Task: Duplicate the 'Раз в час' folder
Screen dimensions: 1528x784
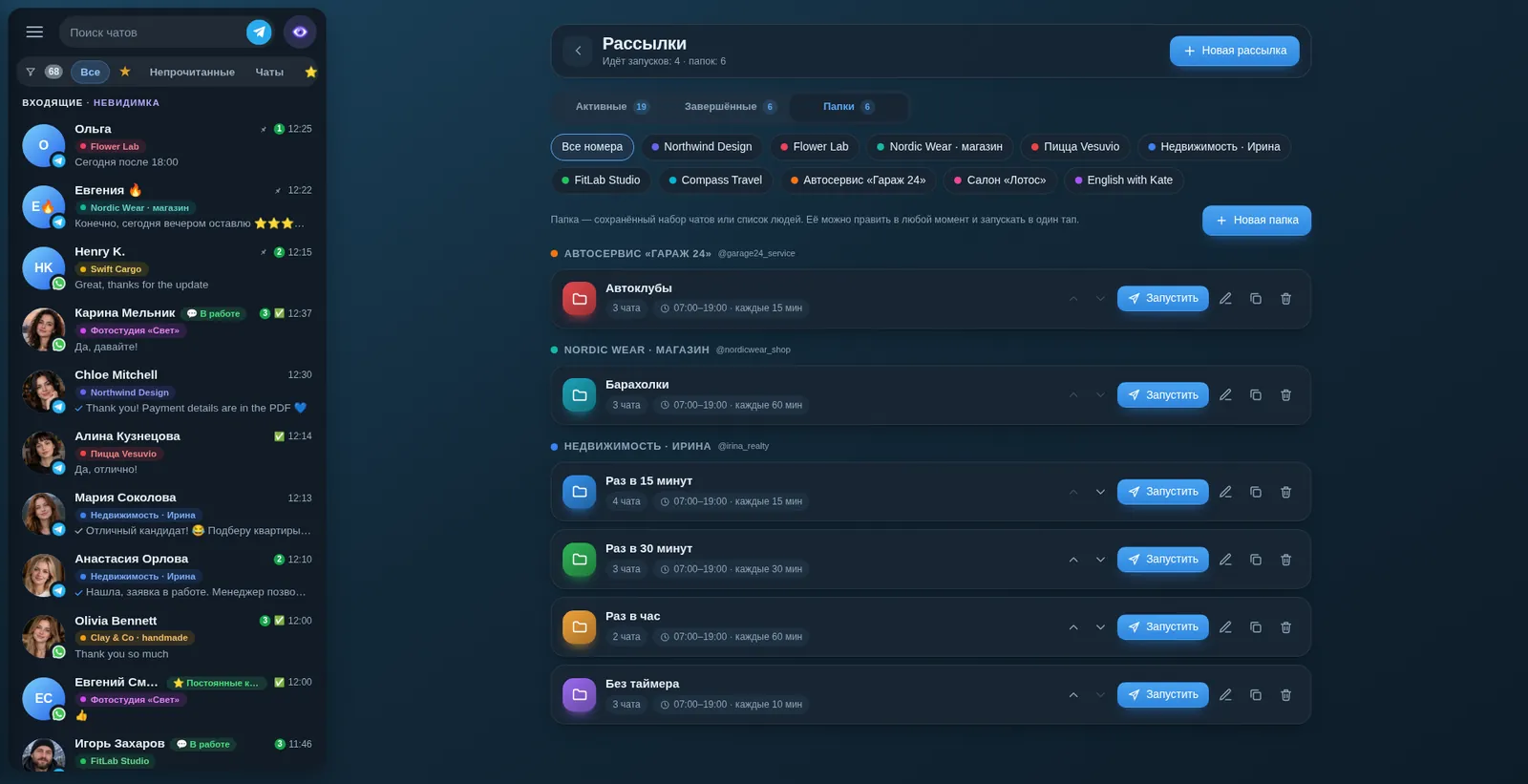Action: click(x=1256, y=627)
